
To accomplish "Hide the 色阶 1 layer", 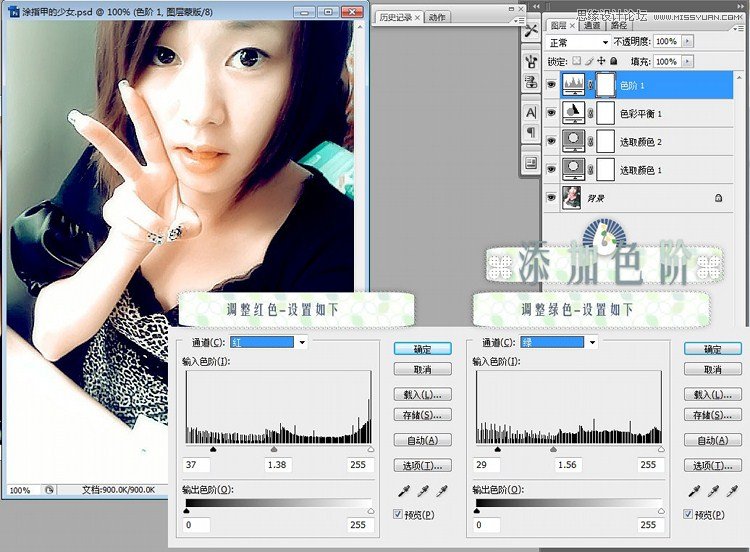I will click(x=551, y=85).
